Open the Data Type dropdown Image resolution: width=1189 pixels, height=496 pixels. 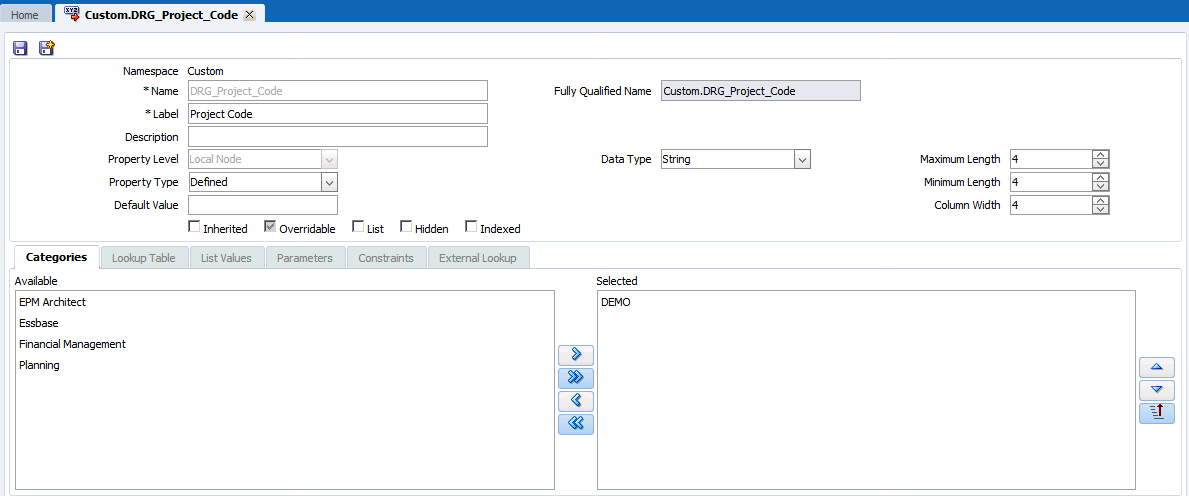(x=801, y=160)
